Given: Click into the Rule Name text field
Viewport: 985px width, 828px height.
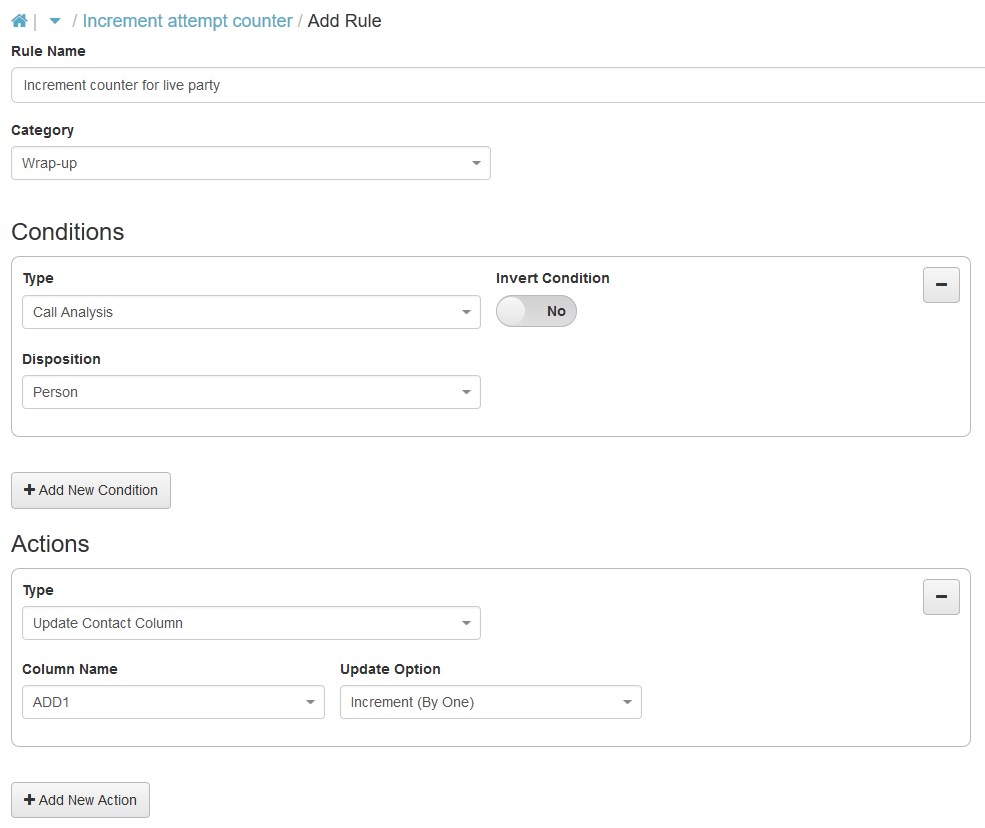Looking at the screenshot, I should point(497,85).
